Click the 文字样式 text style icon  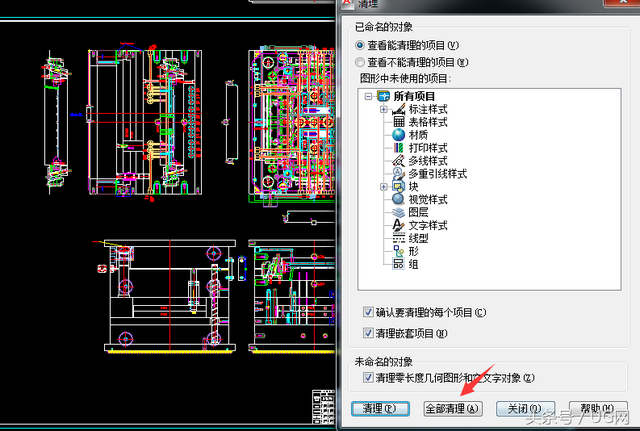click(398, 225)
